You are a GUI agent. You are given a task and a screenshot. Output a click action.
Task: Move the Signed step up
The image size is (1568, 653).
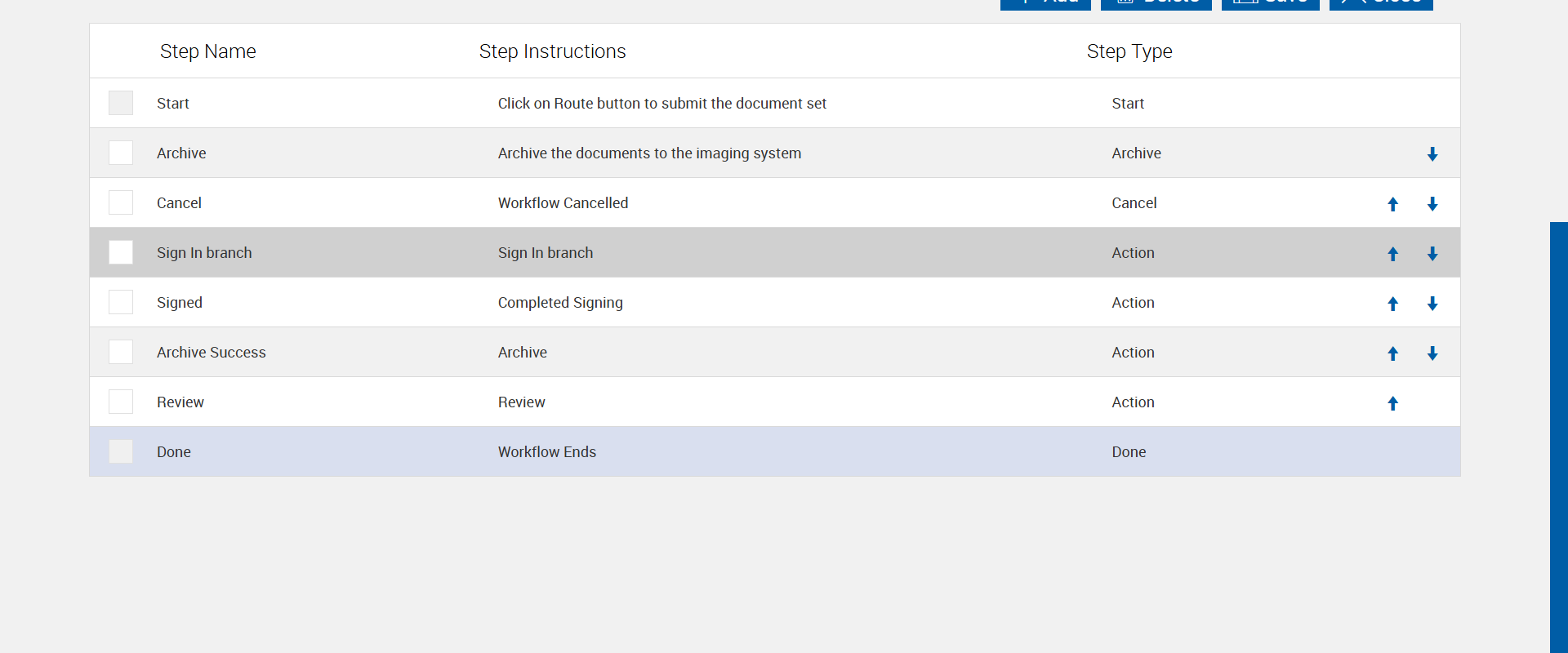tap(1393, 304)
